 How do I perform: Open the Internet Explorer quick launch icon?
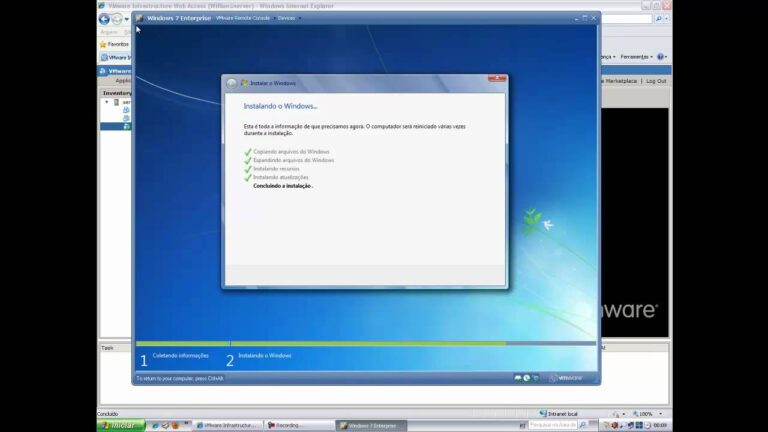point(155,426)
